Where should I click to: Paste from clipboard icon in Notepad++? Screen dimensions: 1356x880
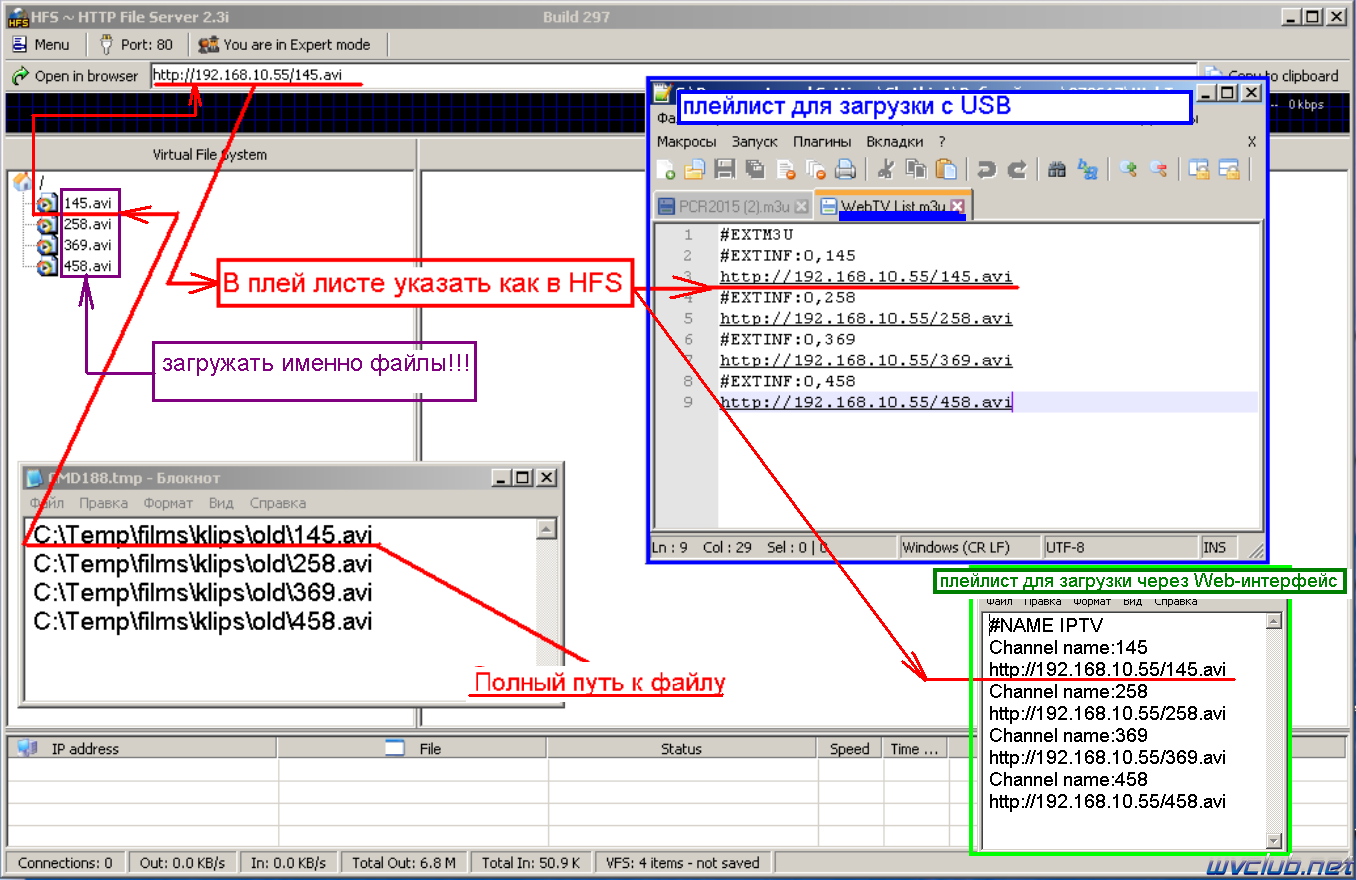coord(946,170)
